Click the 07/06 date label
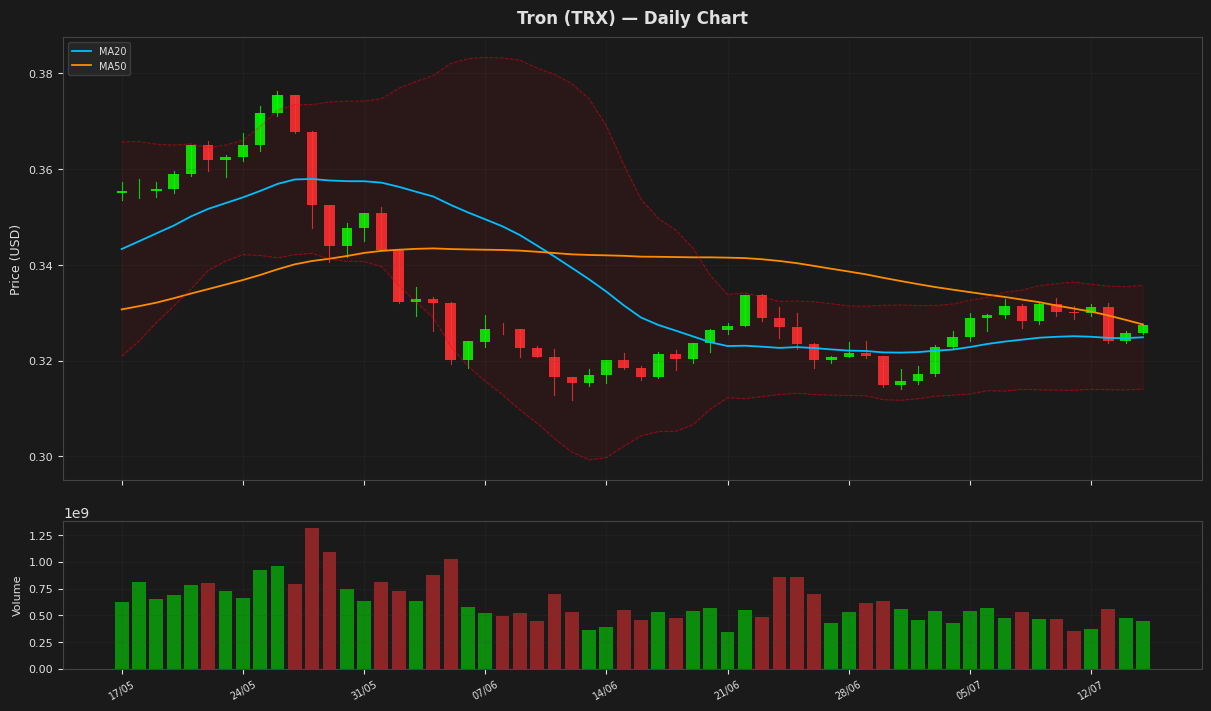 (x=485, y=691)
